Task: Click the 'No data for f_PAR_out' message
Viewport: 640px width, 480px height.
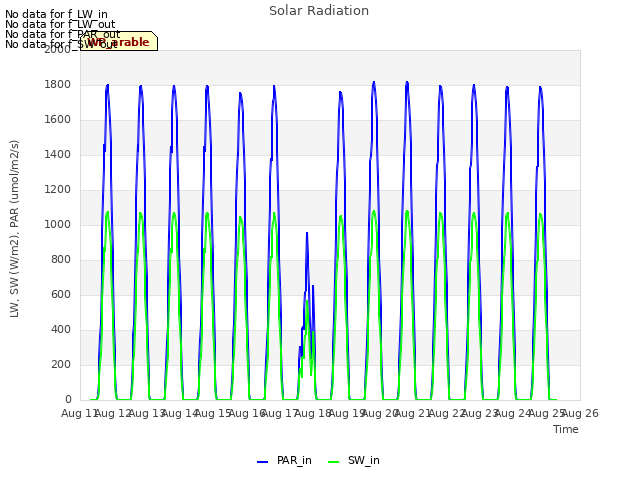Action: coord(62,34)
